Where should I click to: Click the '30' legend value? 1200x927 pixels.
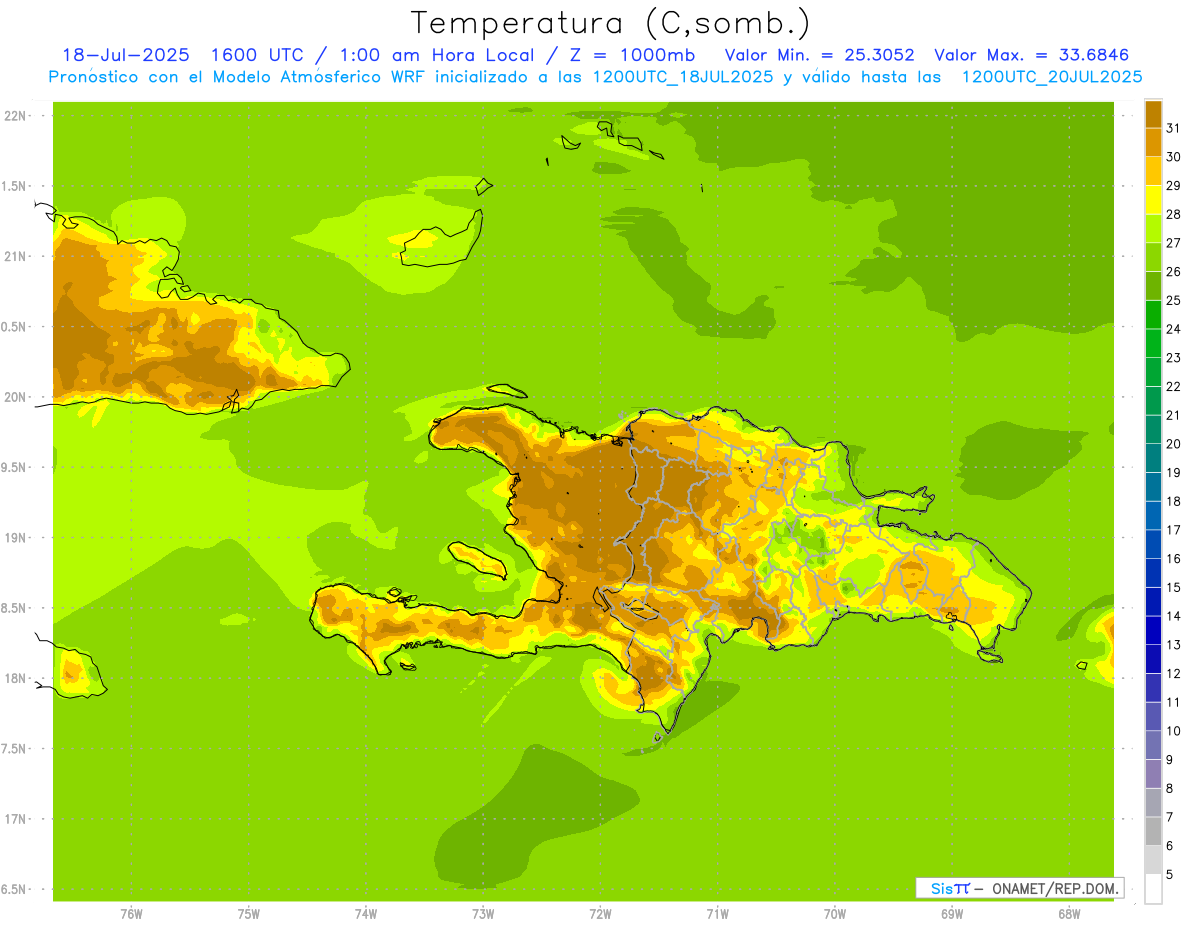1173,157
